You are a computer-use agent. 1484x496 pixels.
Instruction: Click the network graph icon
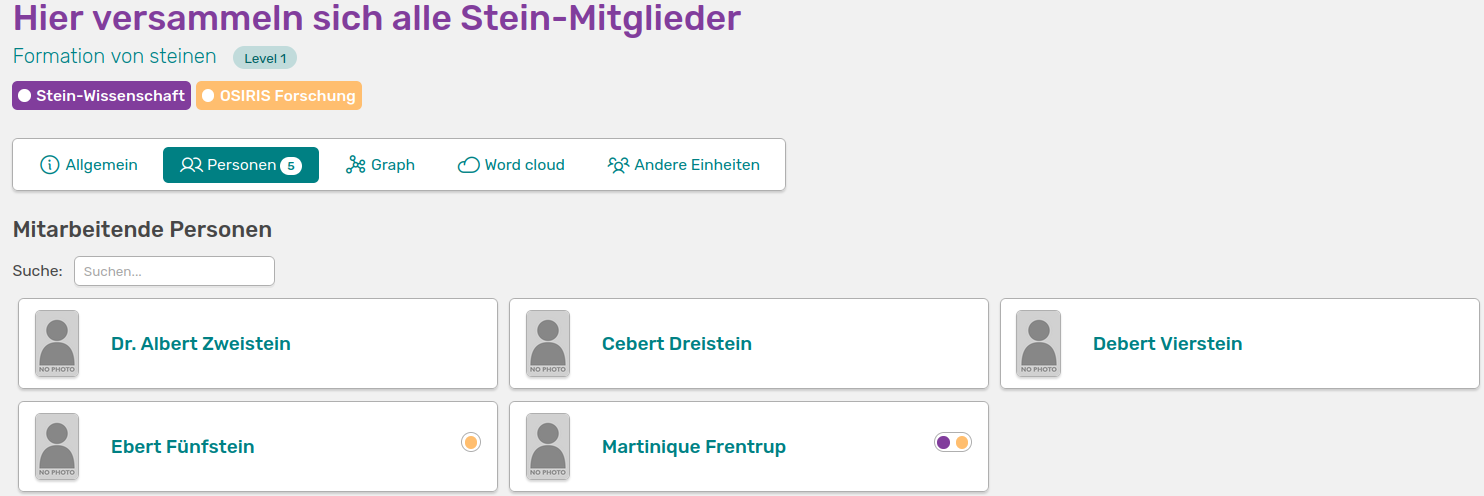pyautogui.click(x=356, y=165)
